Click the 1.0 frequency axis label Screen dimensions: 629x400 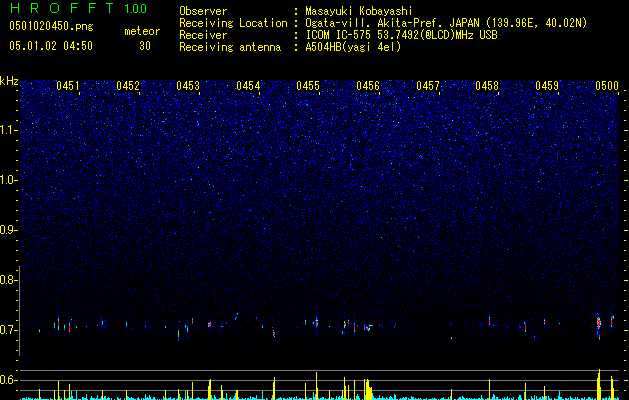[x=8, y=180]
